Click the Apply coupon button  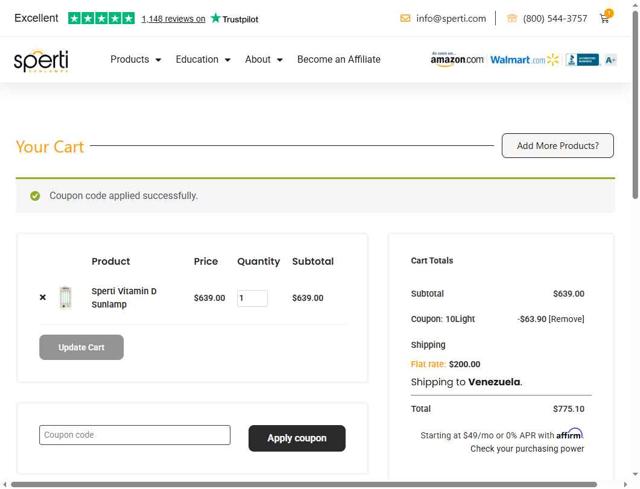[x=297, y=438]
